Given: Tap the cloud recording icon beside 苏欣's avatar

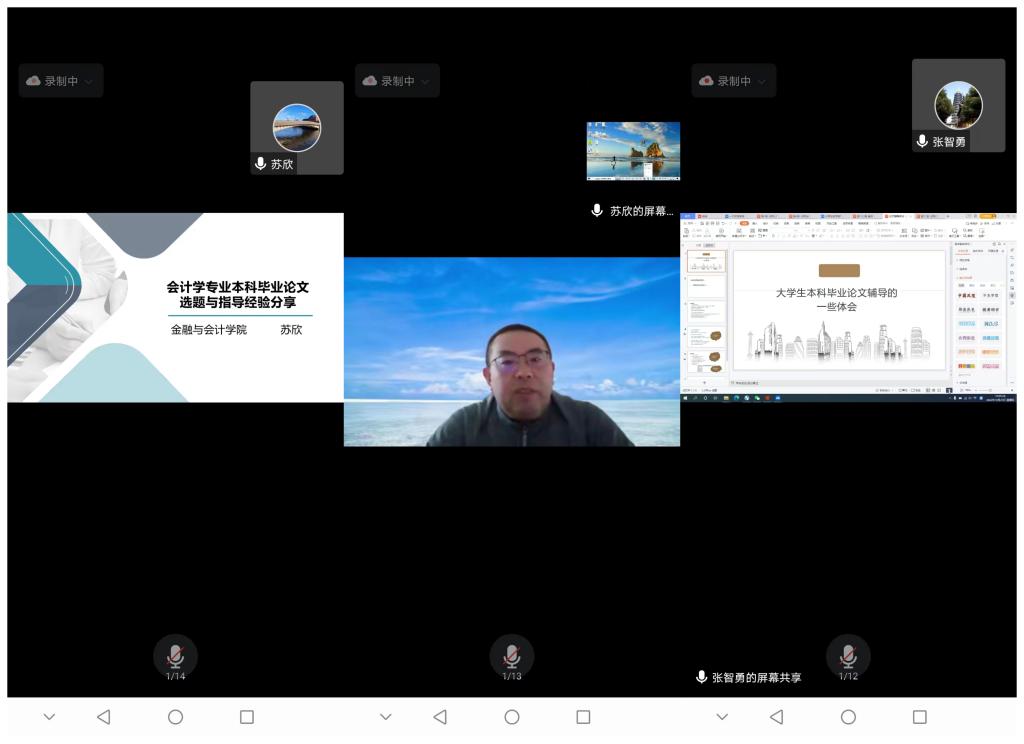Looking at the screenshot, I should pyautogui.click(x=33, y=81).
